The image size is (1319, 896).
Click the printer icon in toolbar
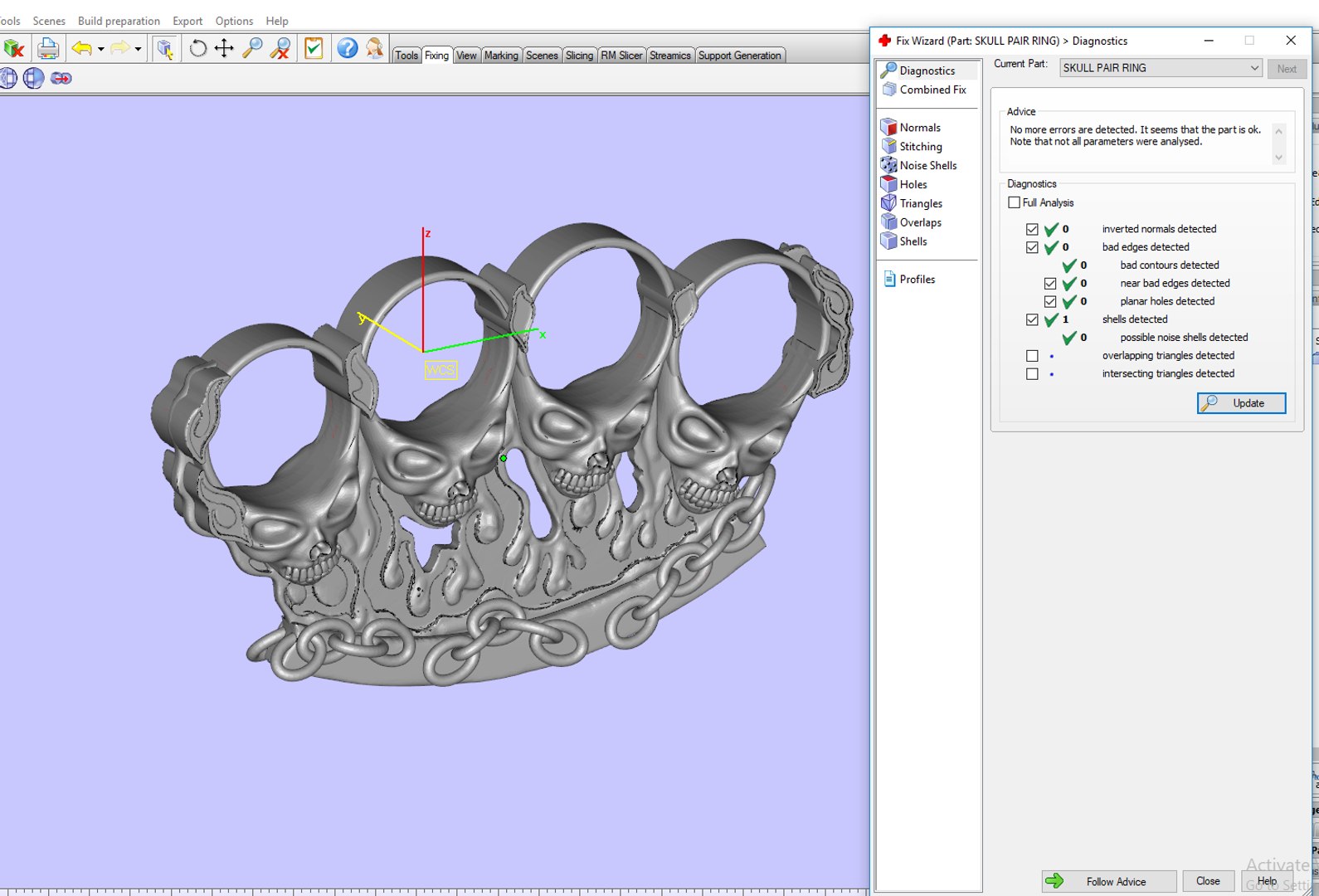pyautogui.click(x=48, y=48)
